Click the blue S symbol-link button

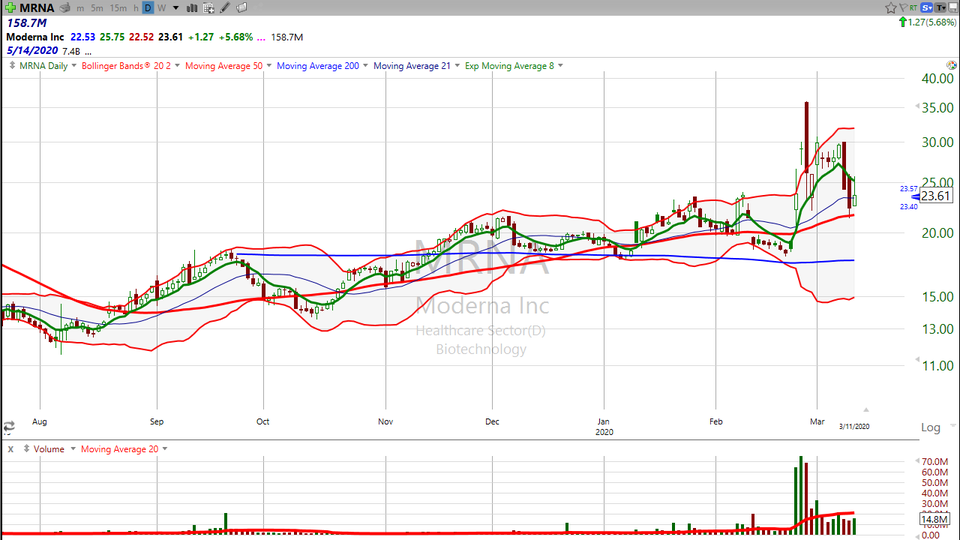pyautogui.click(x=927, y=8)
